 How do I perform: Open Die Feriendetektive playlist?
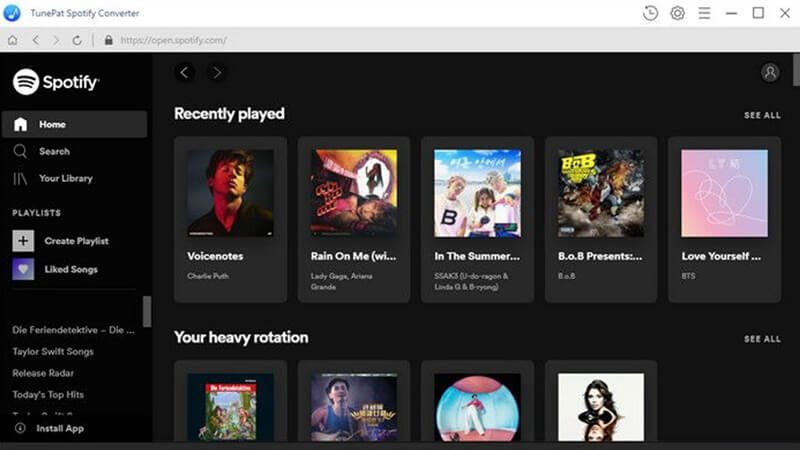(x=73, y=330)
